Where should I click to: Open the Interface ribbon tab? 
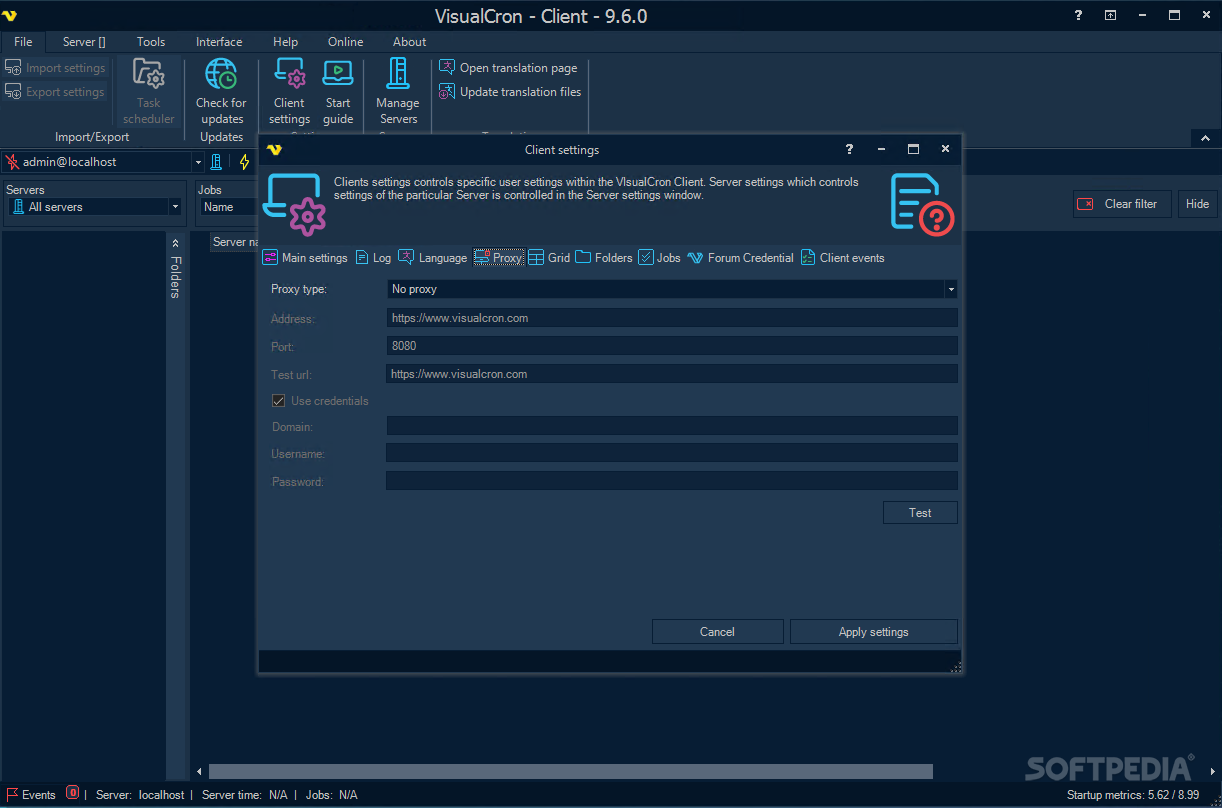219,42
